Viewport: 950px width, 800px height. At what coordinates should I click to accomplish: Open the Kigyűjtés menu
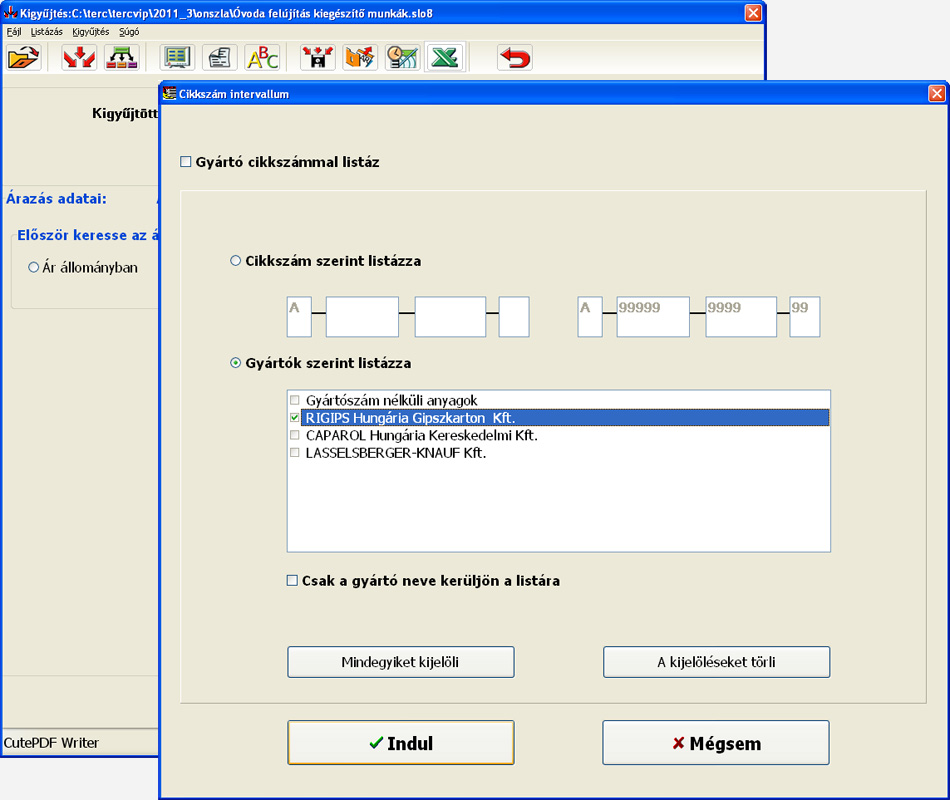90,32
